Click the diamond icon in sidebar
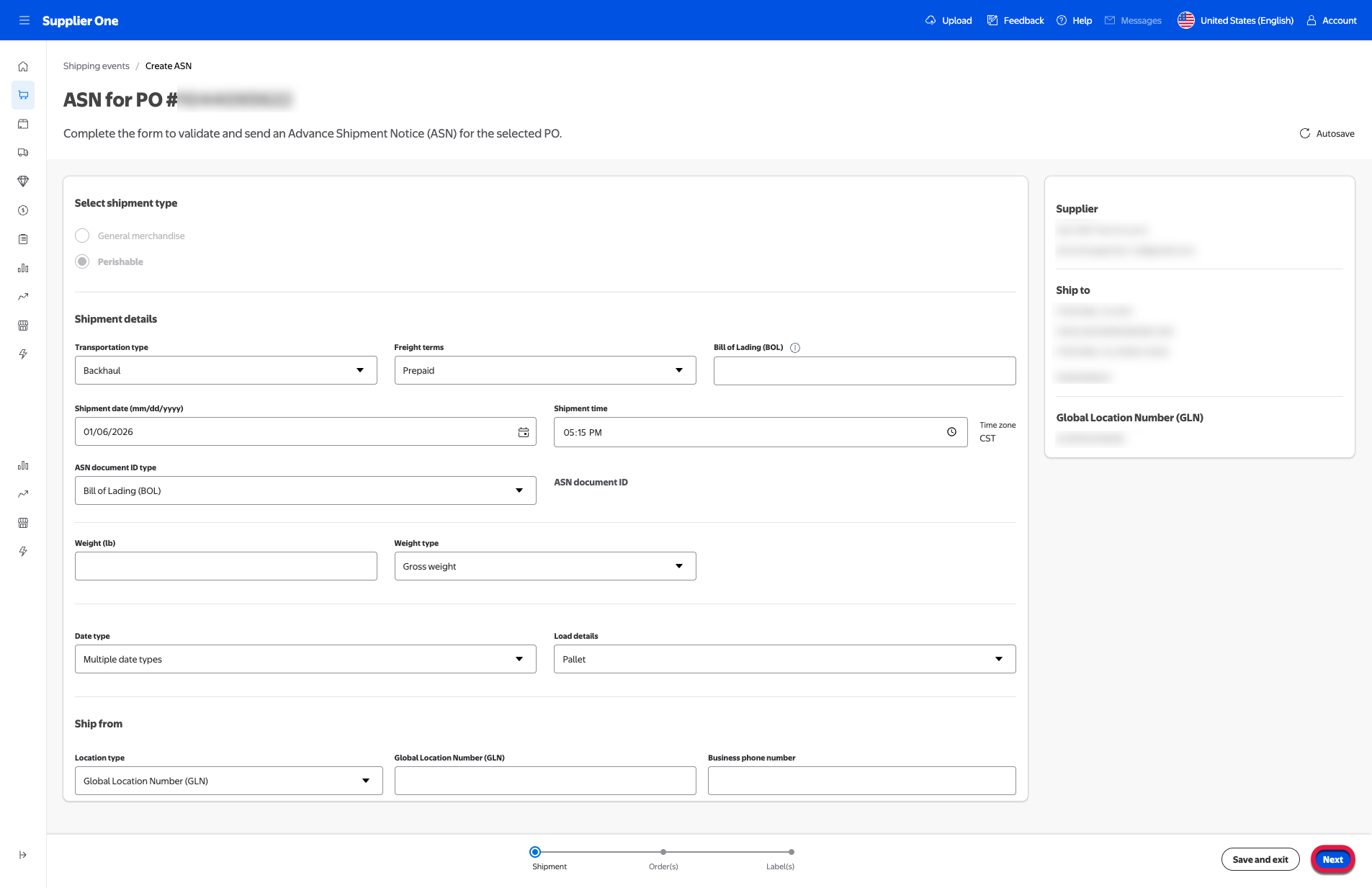The image size is (1372, 888). (x=23, y=181)
